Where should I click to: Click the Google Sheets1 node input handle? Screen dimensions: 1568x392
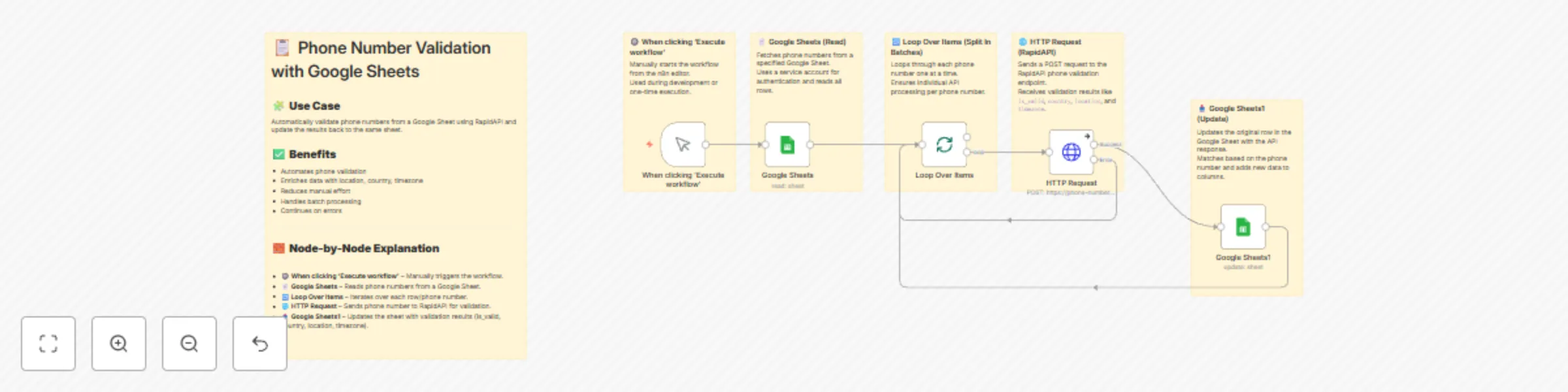pos(1220,227)
